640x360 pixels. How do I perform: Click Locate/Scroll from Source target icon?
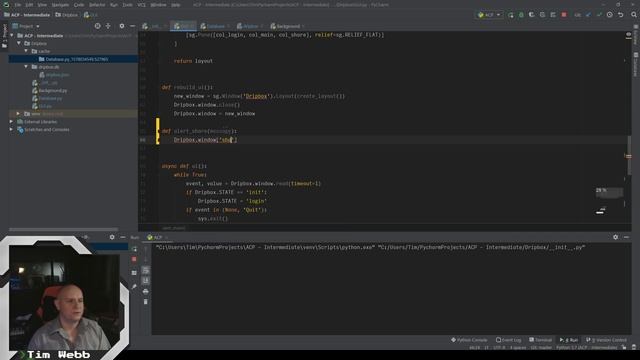pyautogui.click(x=98, y=26)
